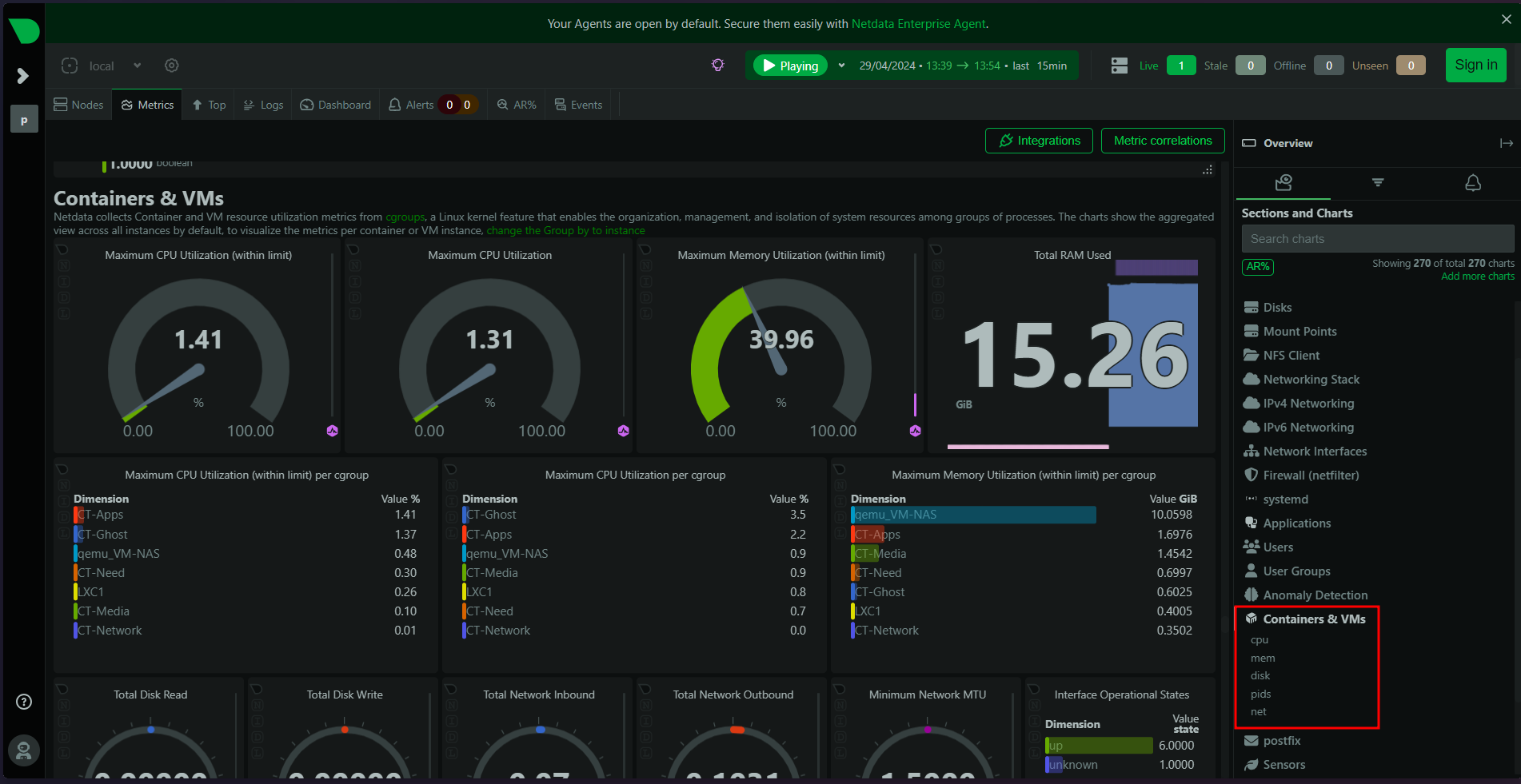Screen dimensions: 1521x784
Task: Select the CT-Apps row in Maximum CPU Utilization (within limit) per cgroup table
Action: coord(246,515)
